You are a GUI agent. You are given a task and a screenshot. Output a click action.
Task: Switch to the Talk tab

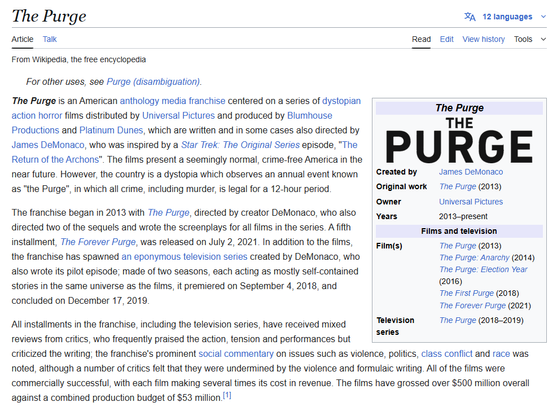[x=50, y=39]
